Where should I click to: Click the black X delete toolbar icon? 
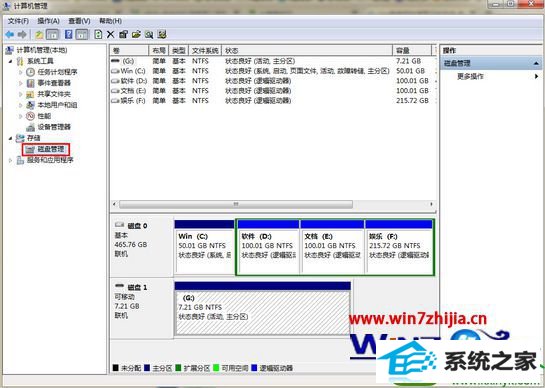click(x=111, y=34)
